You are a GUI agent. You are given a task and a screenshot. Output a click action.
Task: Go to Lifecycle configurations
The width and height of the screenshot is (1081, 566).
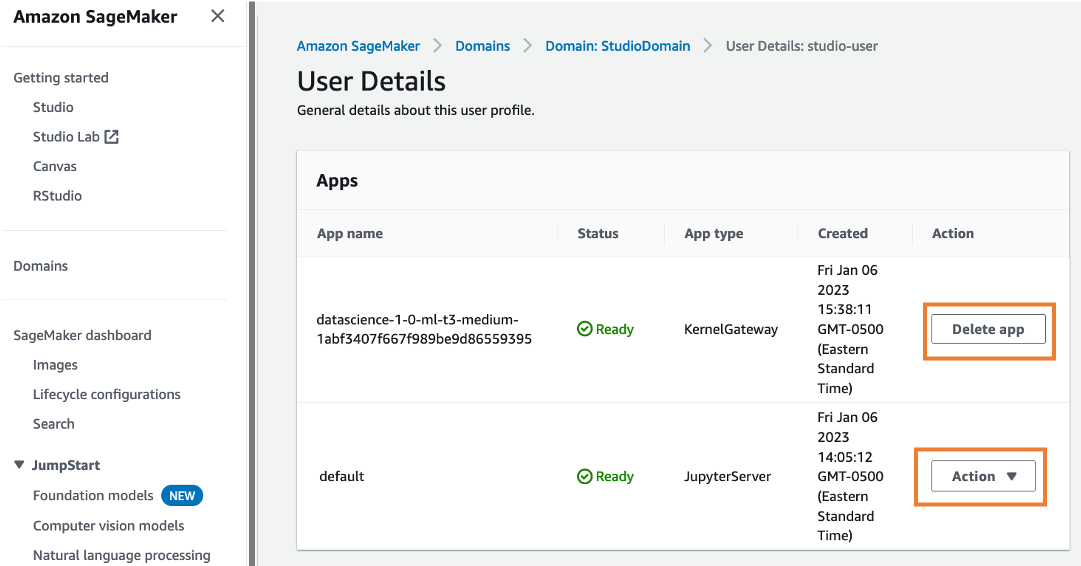(106, 394)
